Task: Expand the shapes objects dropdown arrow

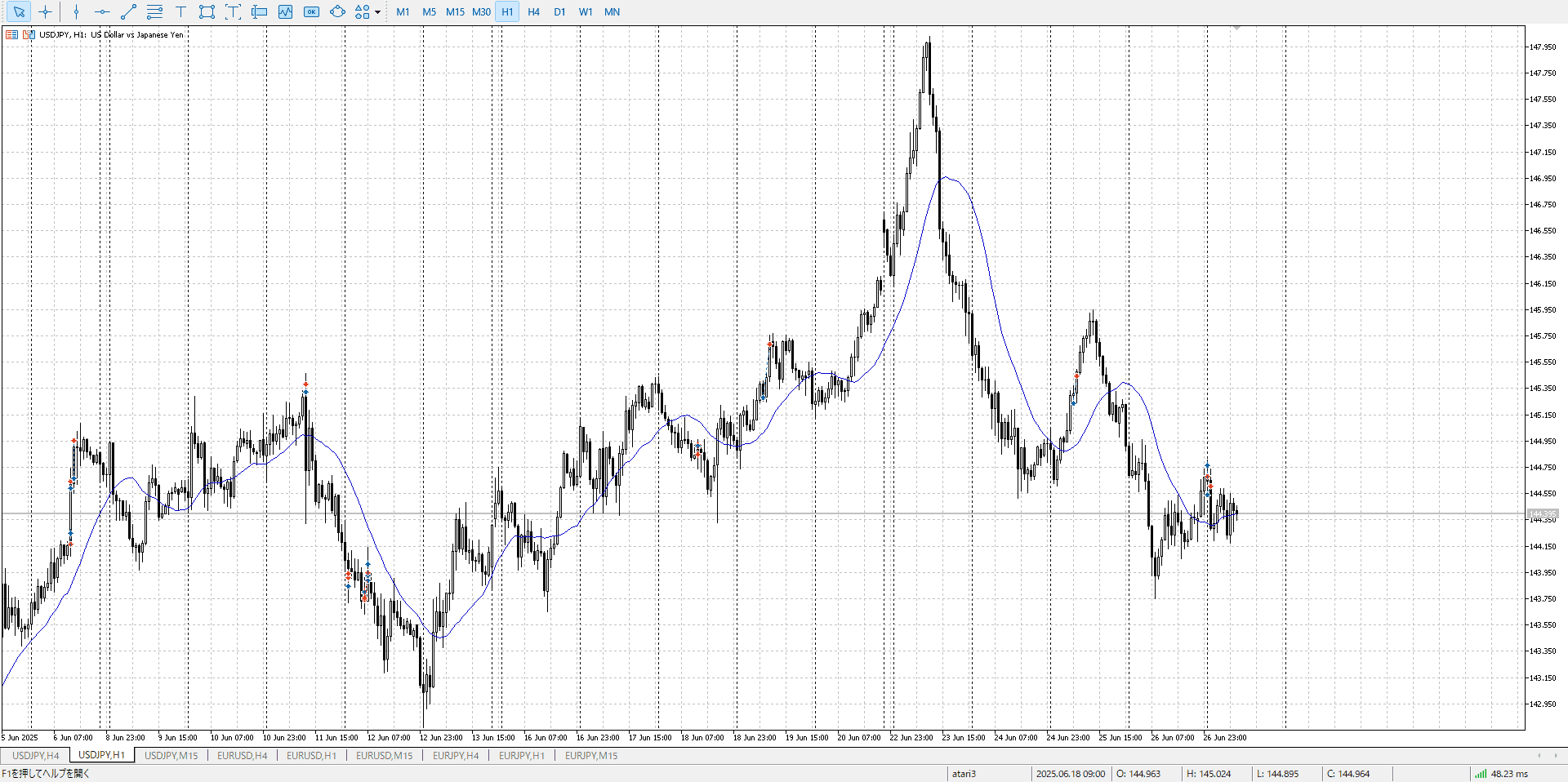Action: coord(377,12)
